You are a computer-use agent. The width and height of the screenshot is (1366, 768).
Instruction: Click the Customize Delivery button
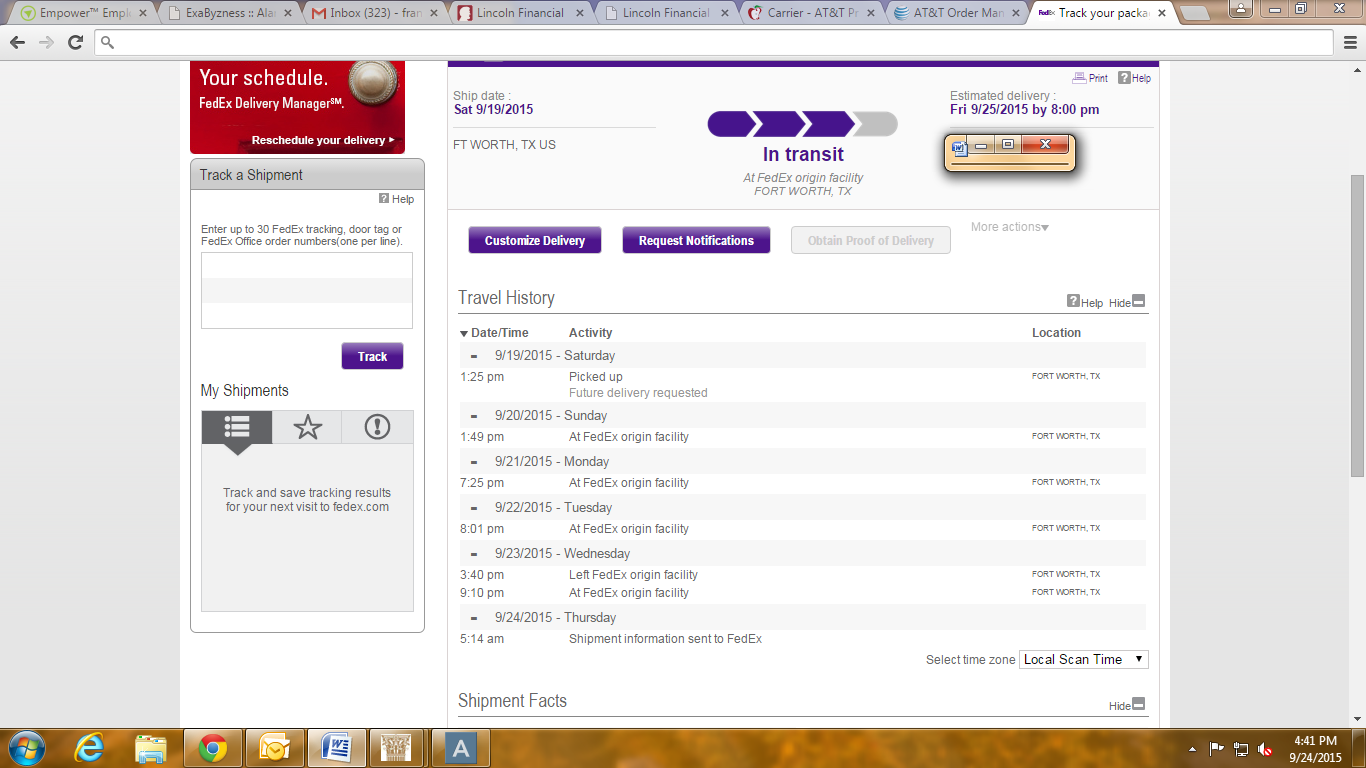click(x=535, y=240)
